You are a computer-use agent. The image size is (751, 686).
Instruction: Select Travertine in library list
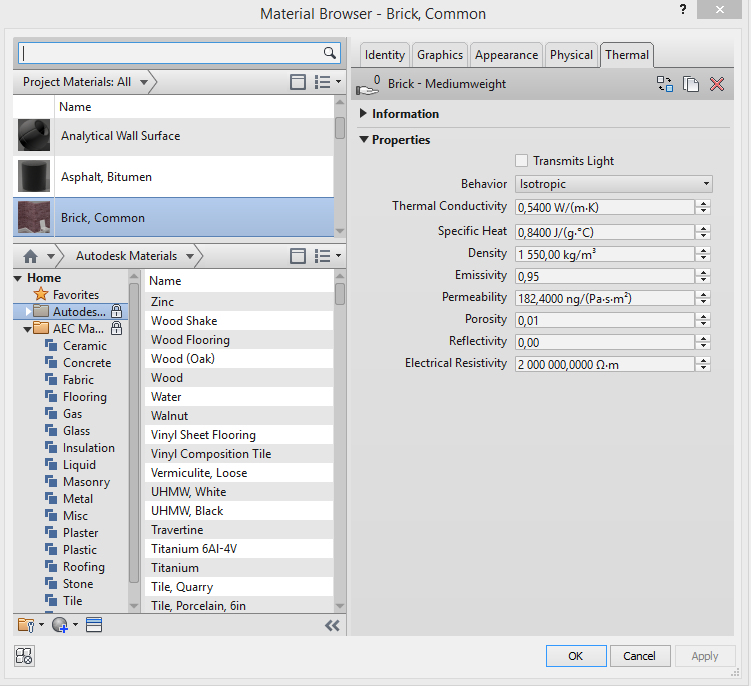[x=239, y=530]
